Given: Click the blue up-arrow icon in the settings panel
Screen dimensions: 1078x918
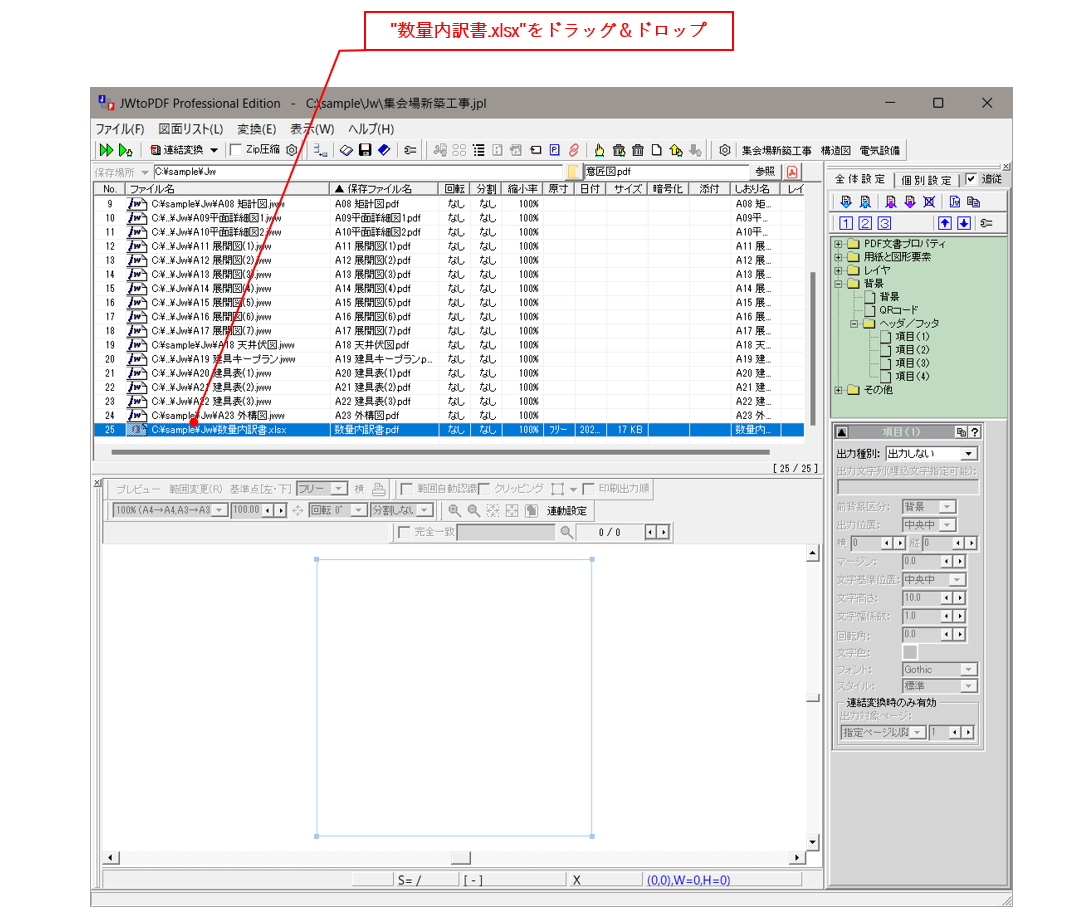Looking at the screenshot, I should click(944, 222).
